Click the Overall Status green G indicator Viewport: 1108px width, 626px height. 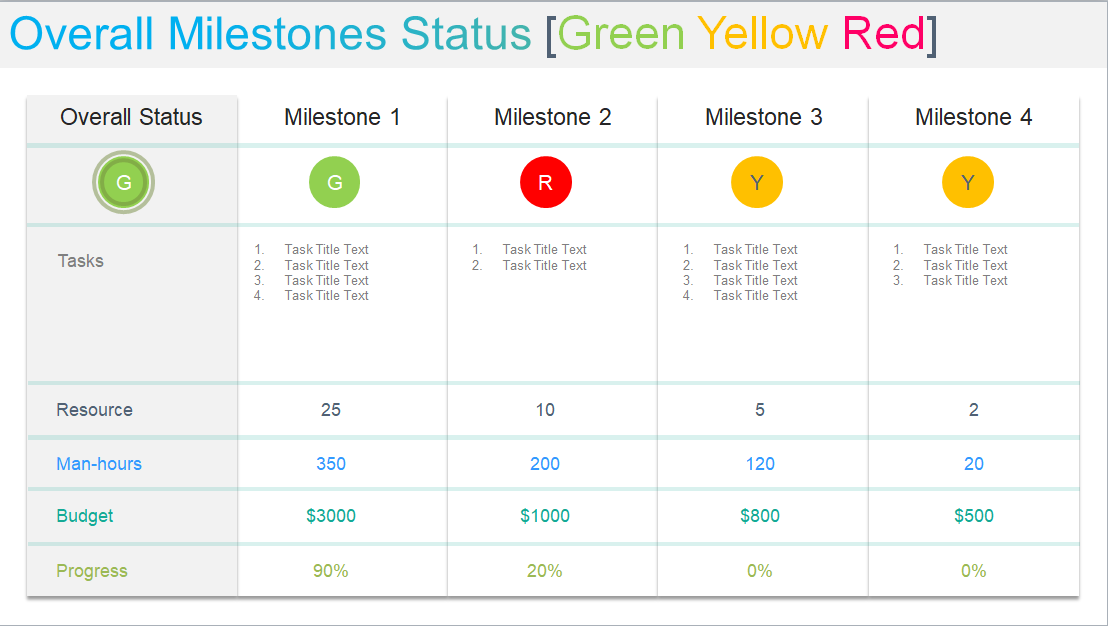[124, 183]
